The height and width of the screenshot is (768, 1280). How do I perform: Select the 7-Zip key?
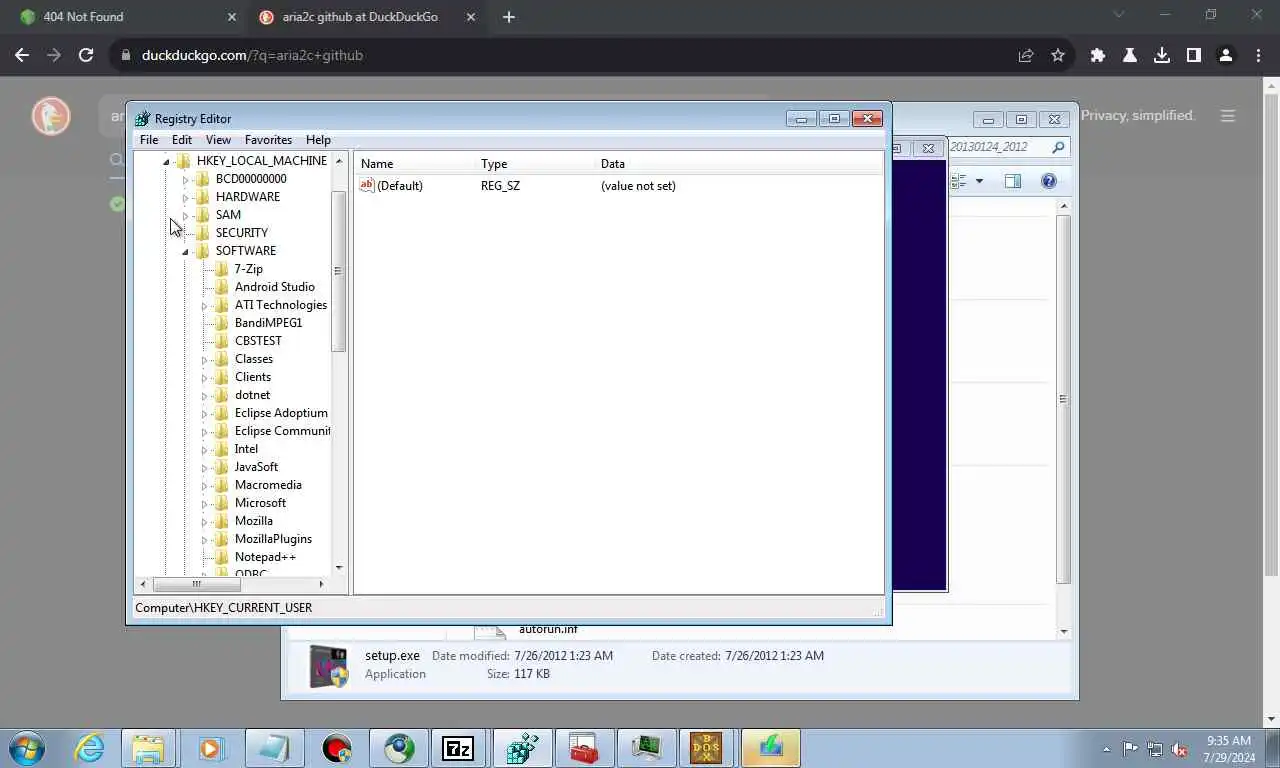tap(248, 269)
